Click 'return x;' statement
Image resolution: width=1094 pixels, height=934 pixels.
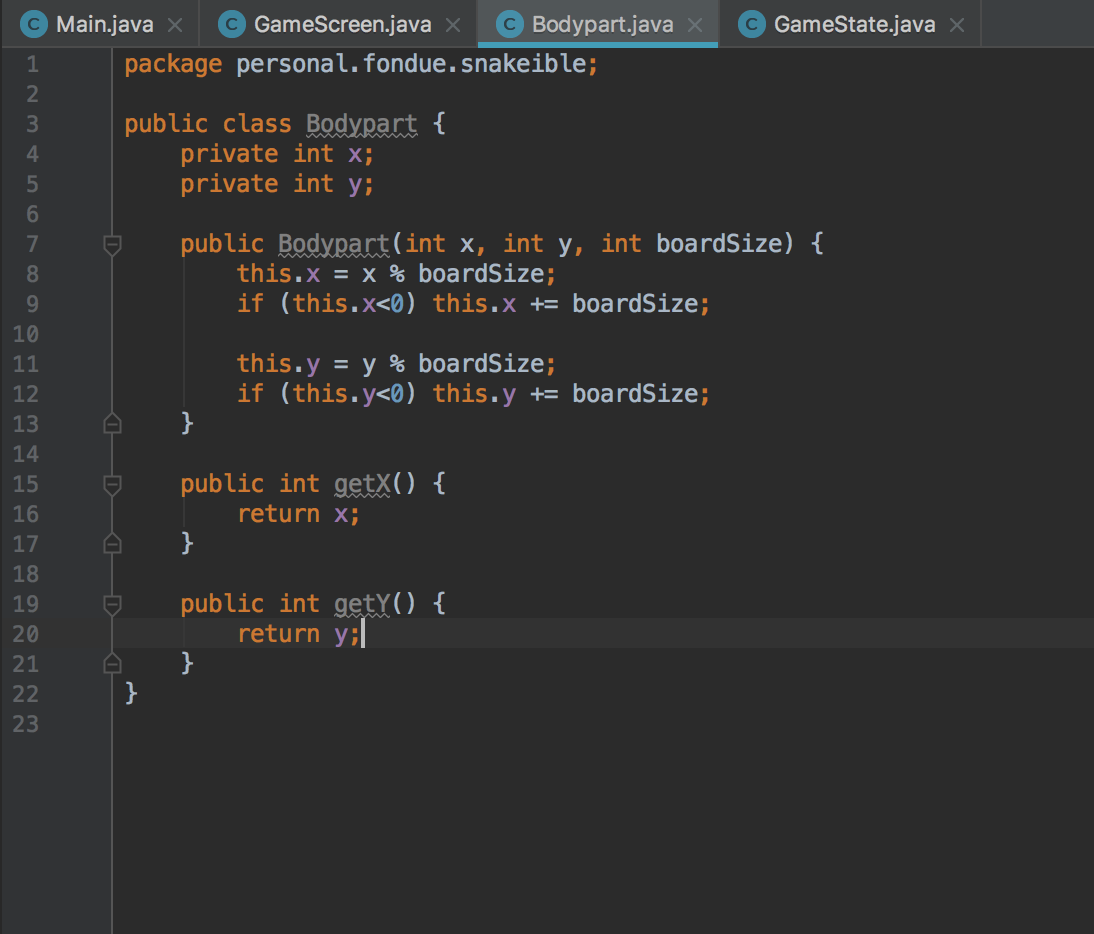tap(298, 514)
